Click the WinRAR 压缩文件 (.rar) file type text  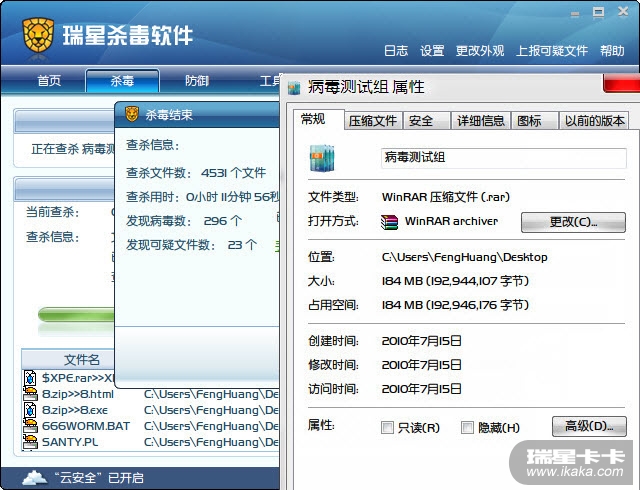(x=446, y=197)
